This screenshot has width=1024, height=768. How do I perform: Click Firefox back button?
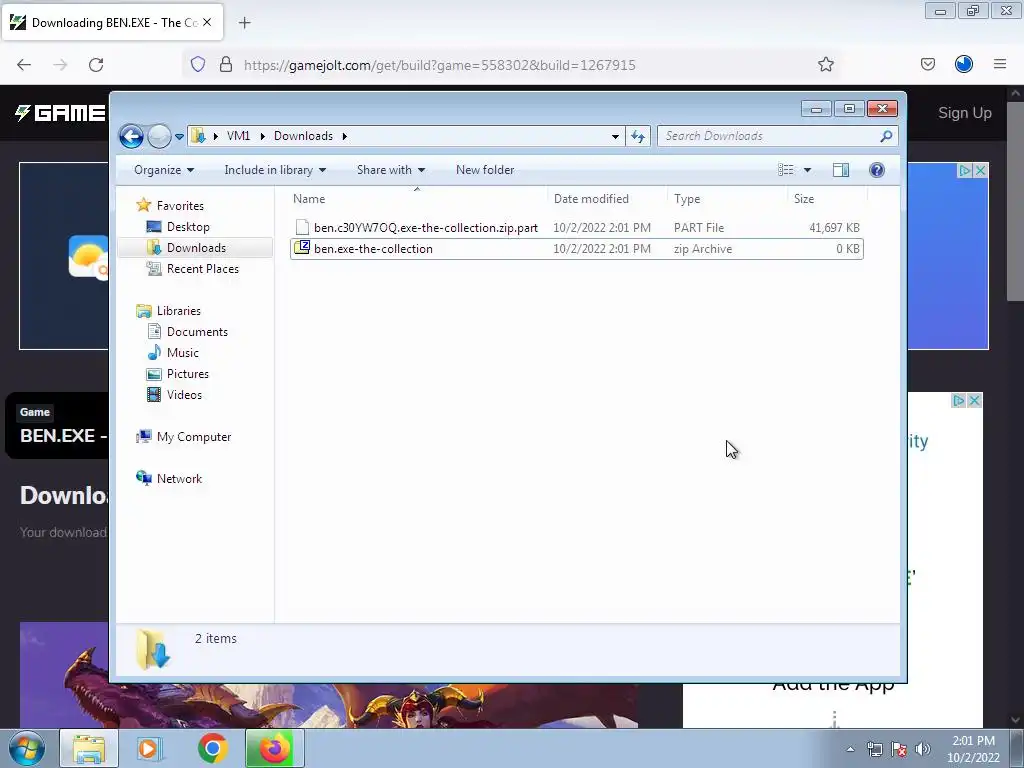coord(24,65)
